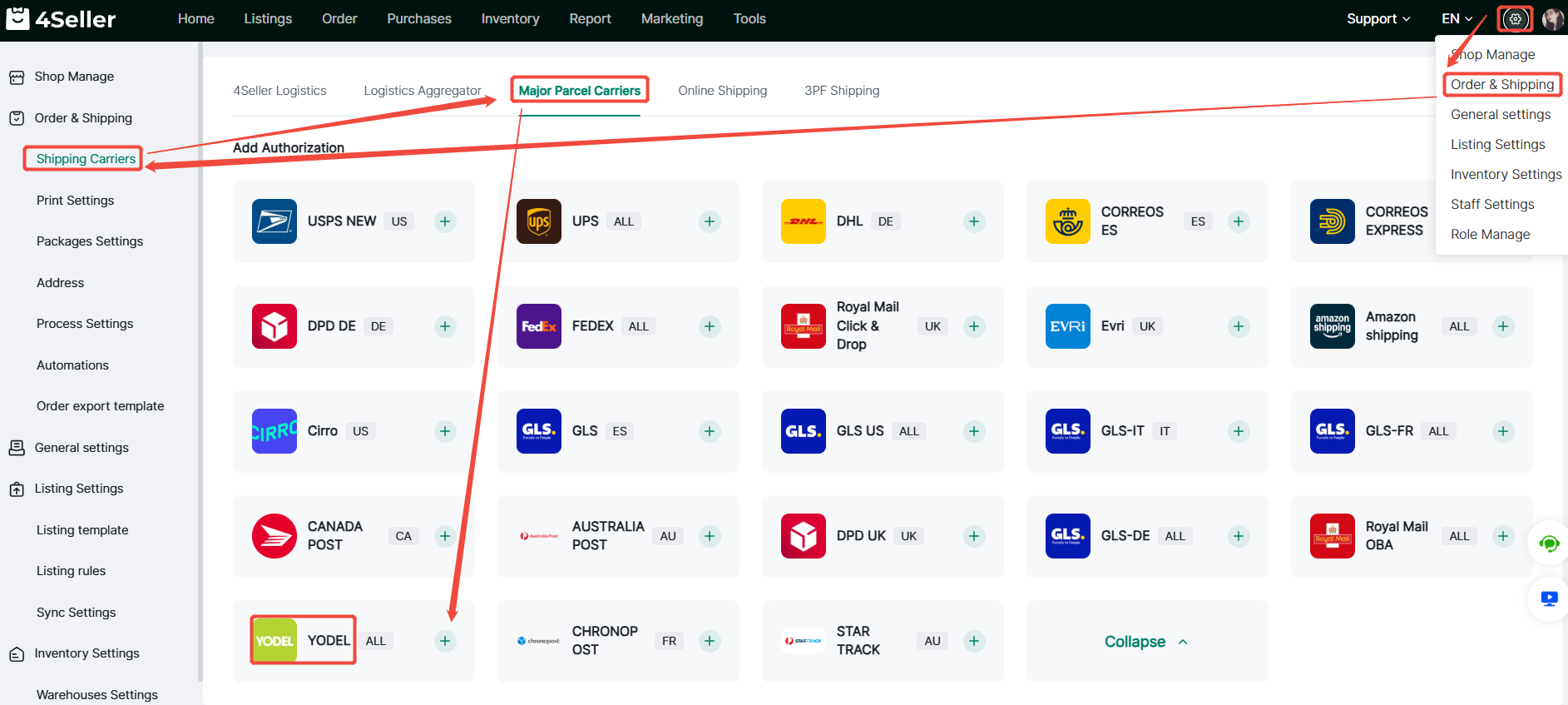Expand Shop Manage in left sidebar
This screenshot has height=705, width=1568.
pyautogui.click(x=74, y=77)
